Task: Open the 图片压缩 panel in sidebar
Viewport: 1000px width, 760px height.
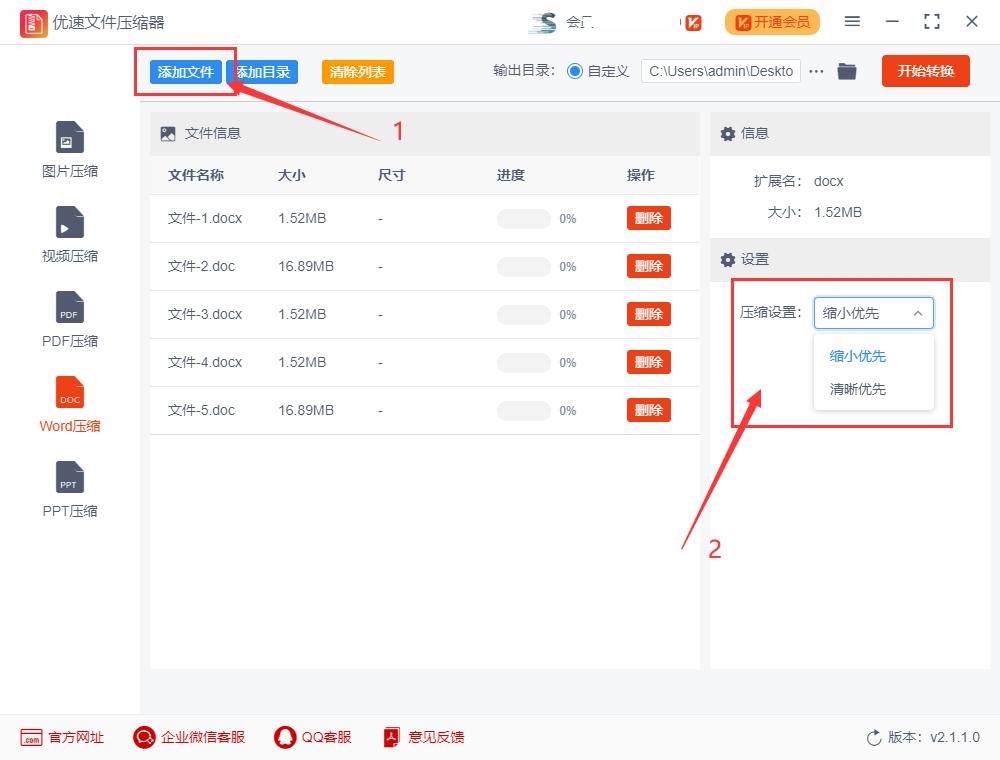Action: click(68, 148)
